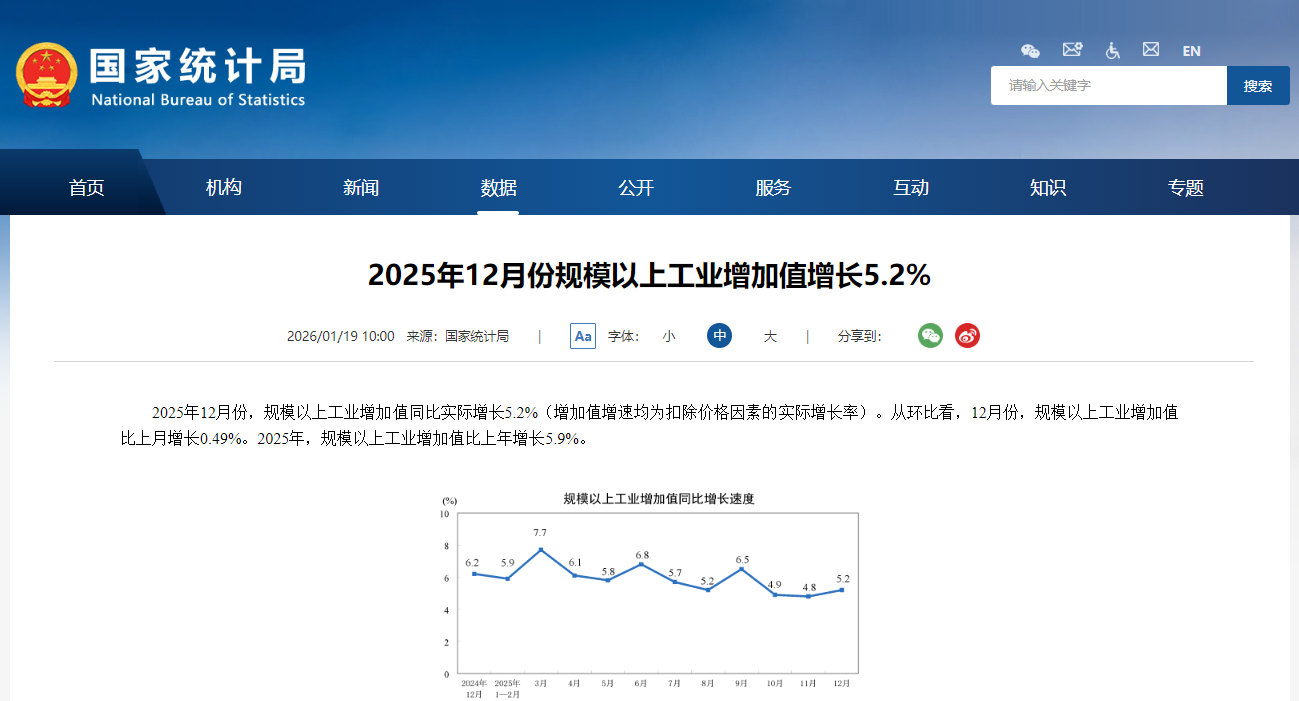1299x701 pixels.
Task: Open WeChat contact icon in the header
Action: pos(1030,50)
